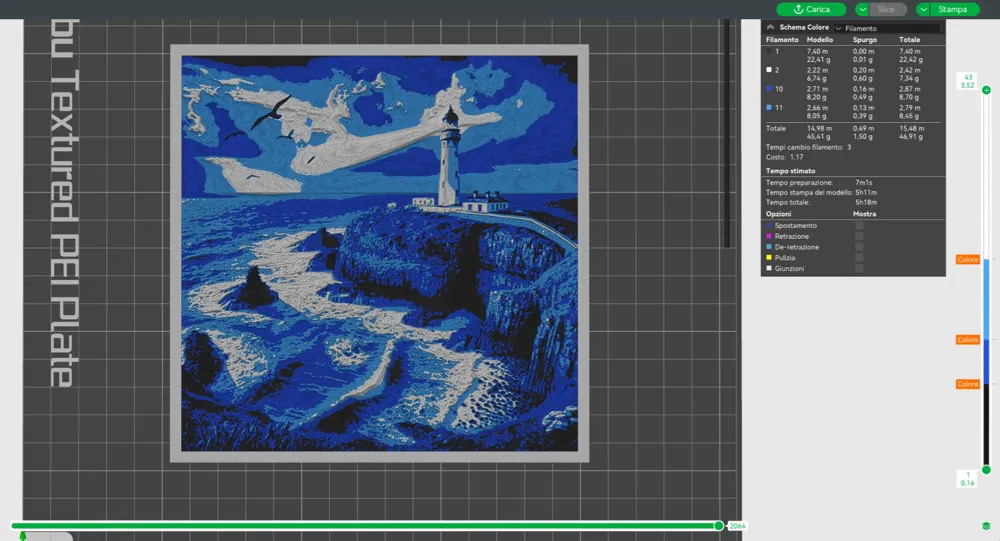
Task: Click the Tempo totale 5h18m value
Action: (865, 202)
